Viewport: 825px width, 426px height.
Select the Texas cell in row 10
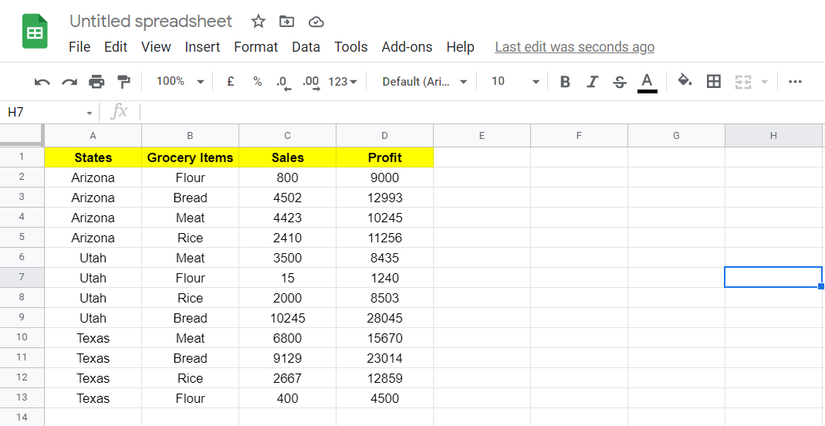pos(93,338)
